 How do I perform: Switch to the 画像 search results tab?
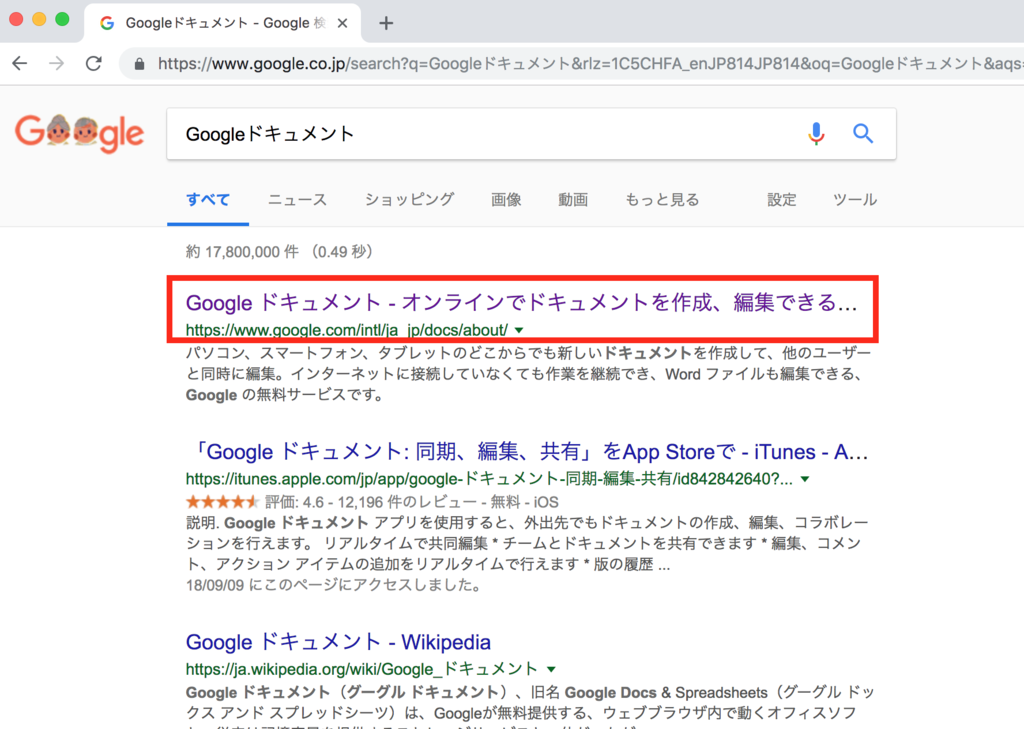[x=506, y=199]
